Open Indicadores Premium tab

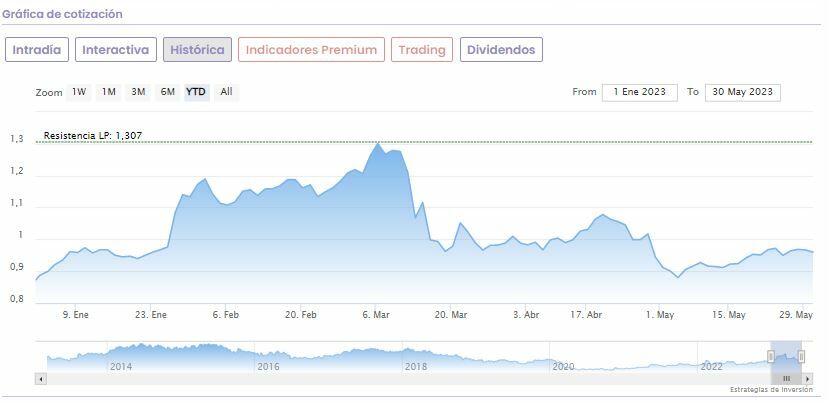pyautogui.click(x=311, y=49)
